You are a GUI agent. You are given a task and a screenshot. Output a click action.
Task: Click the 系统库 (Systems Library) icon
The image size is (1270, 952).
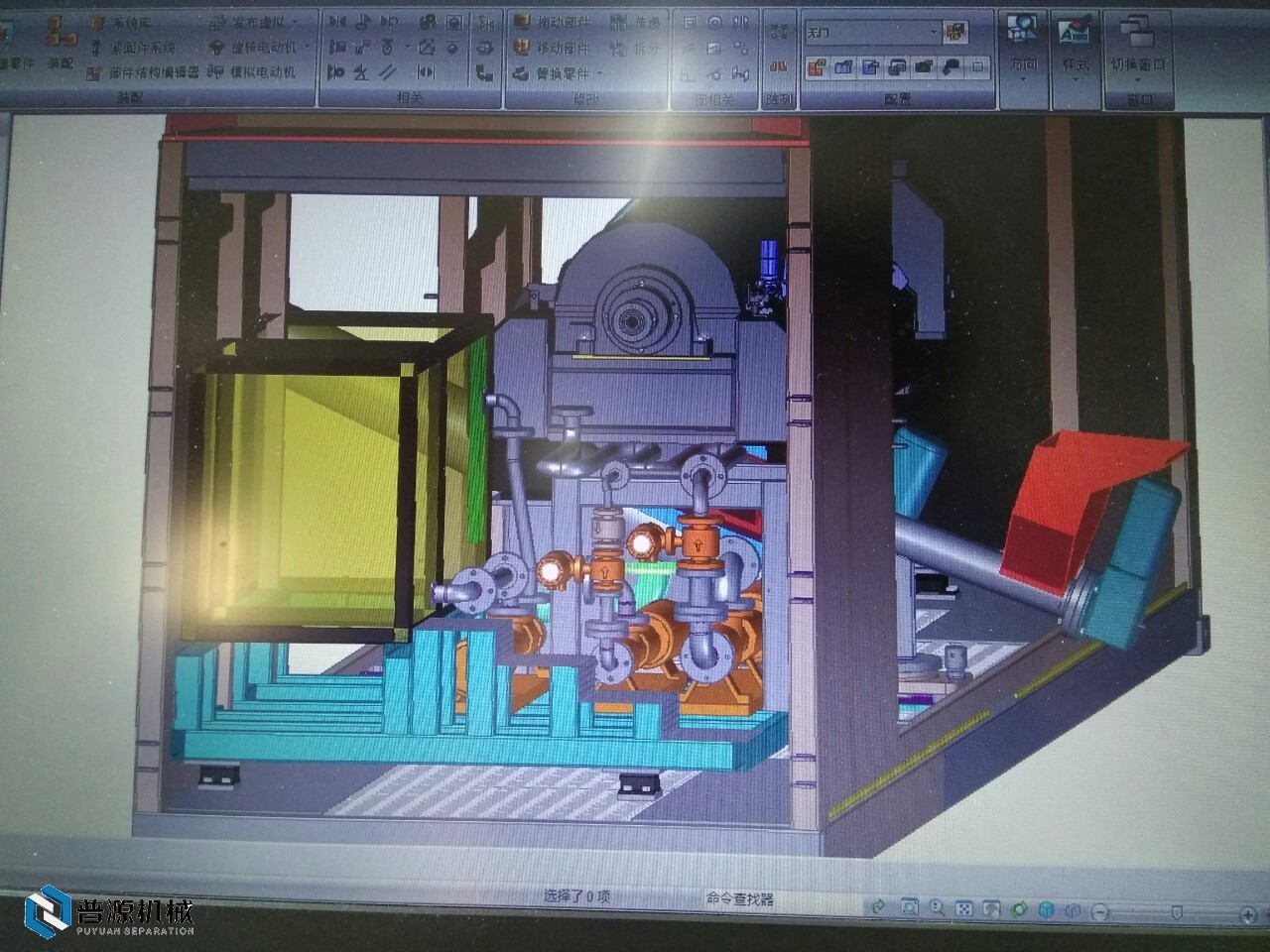(x=97, y=23)
